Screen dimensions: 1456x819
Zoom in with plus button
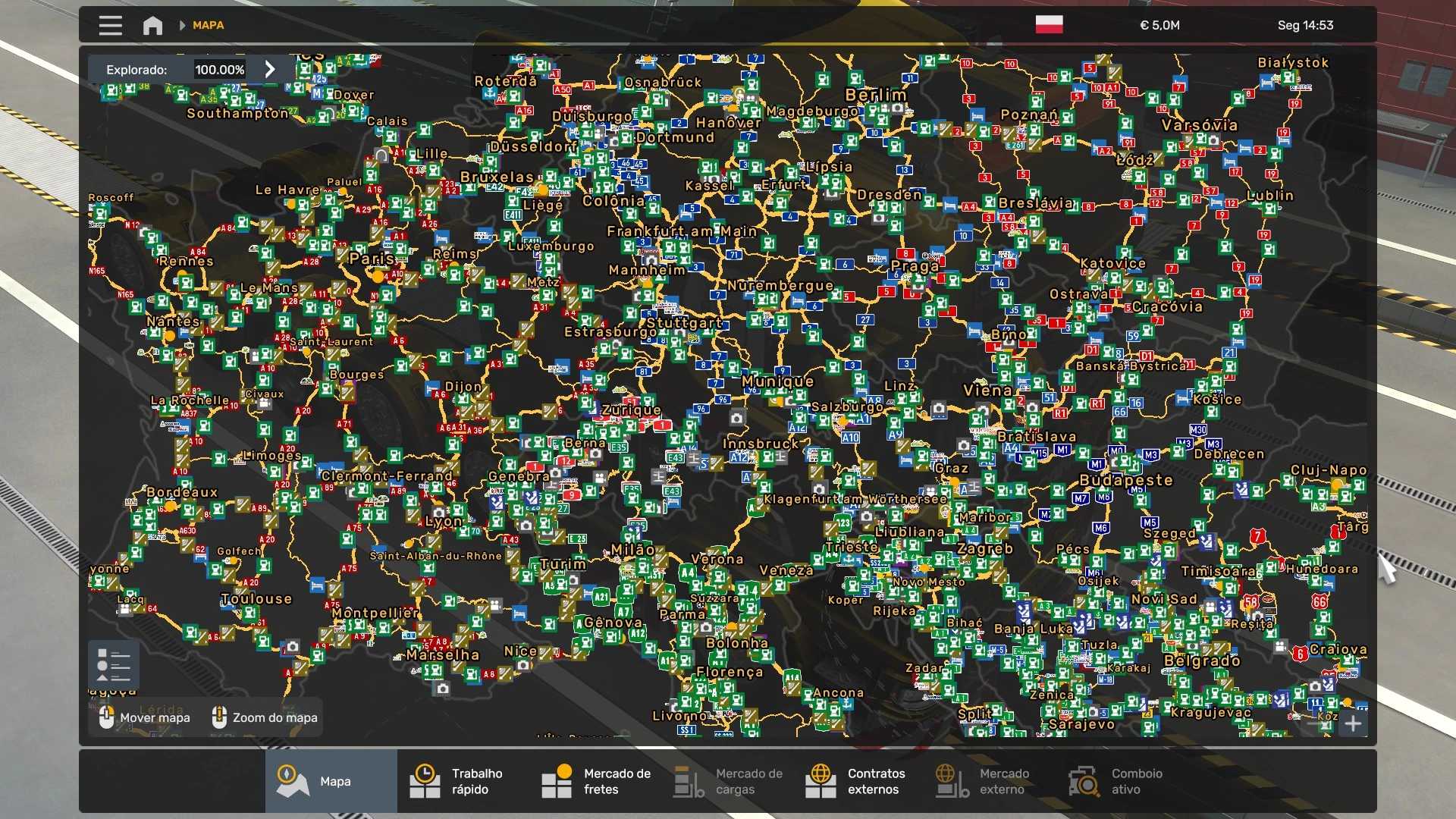(x=1354, y=723)
